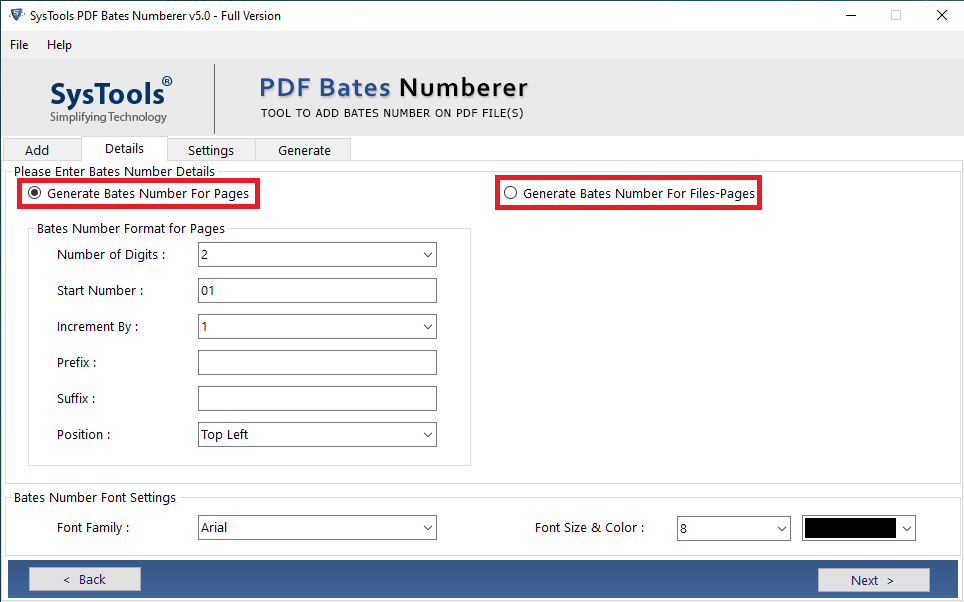Click the 'Position :' label

pyautogui.click(x=84, y=434)
